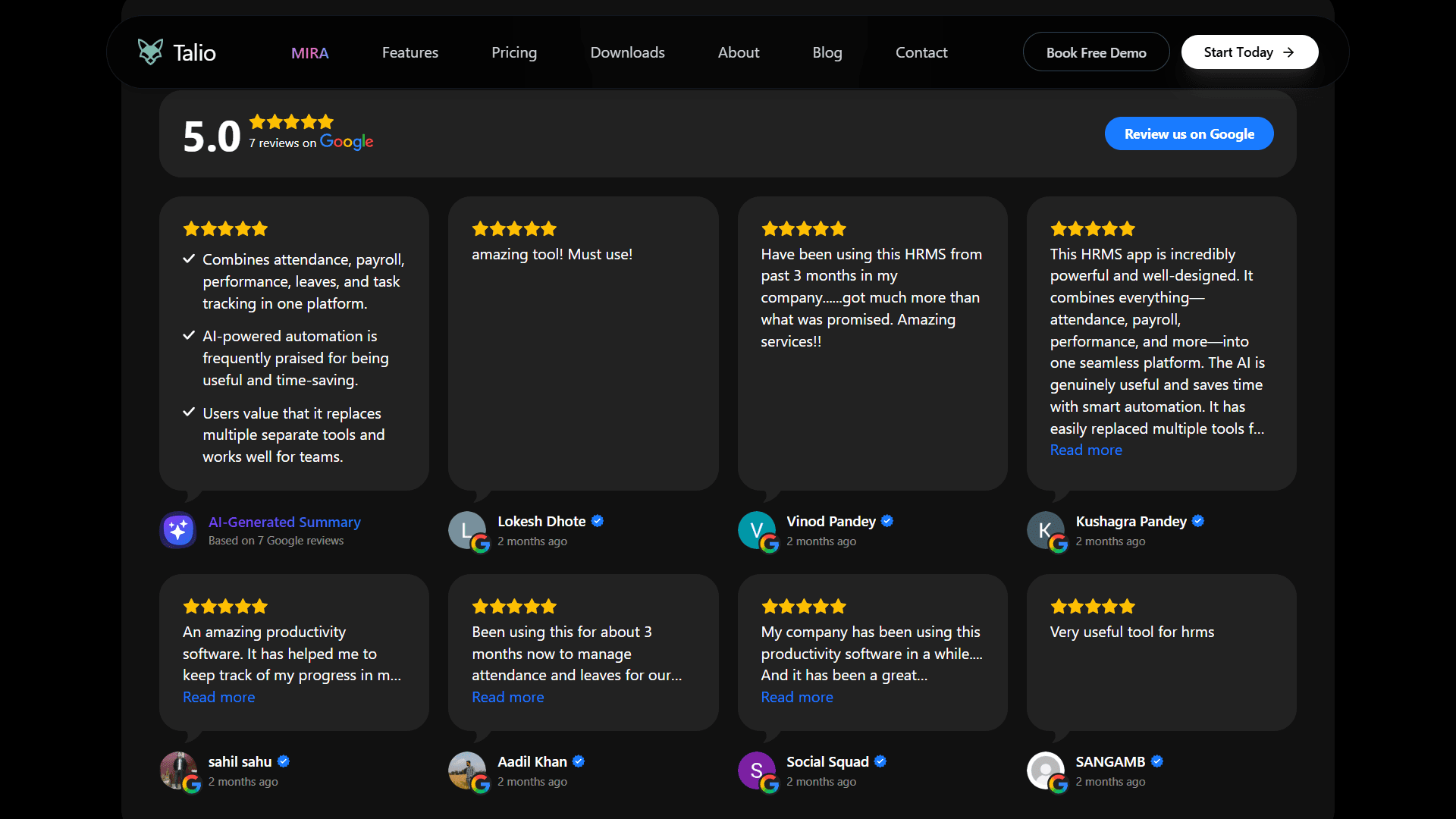Click the stars on the AI summary card

pyautogui.click(x=225, y=228)
